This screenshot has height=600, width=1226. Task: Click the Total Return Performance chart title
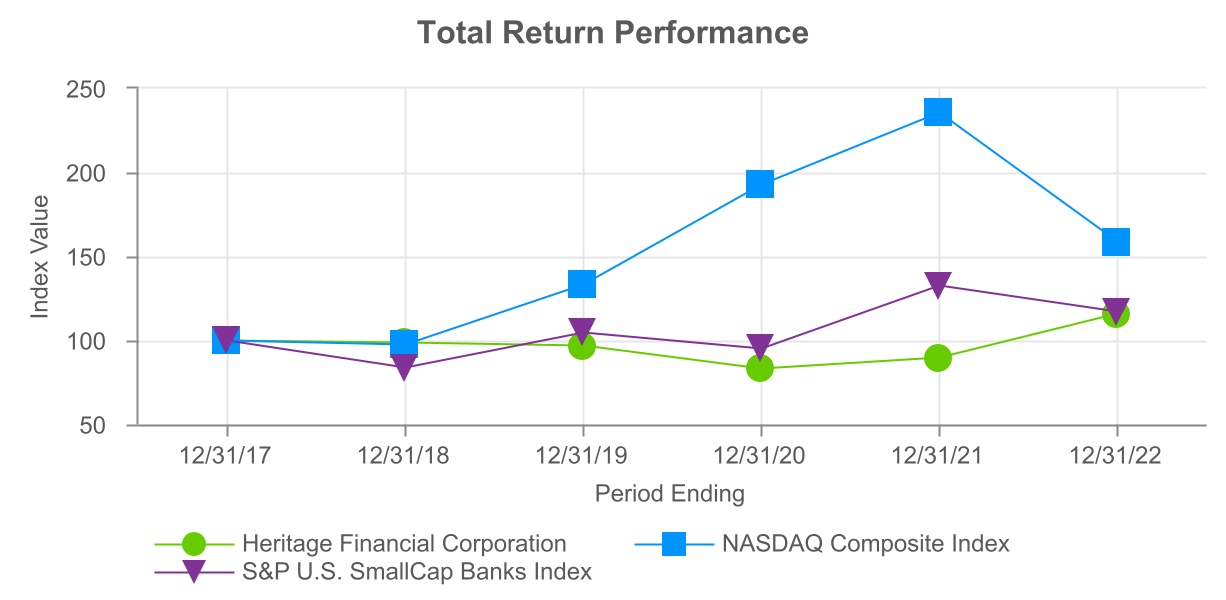pos(612,33)
